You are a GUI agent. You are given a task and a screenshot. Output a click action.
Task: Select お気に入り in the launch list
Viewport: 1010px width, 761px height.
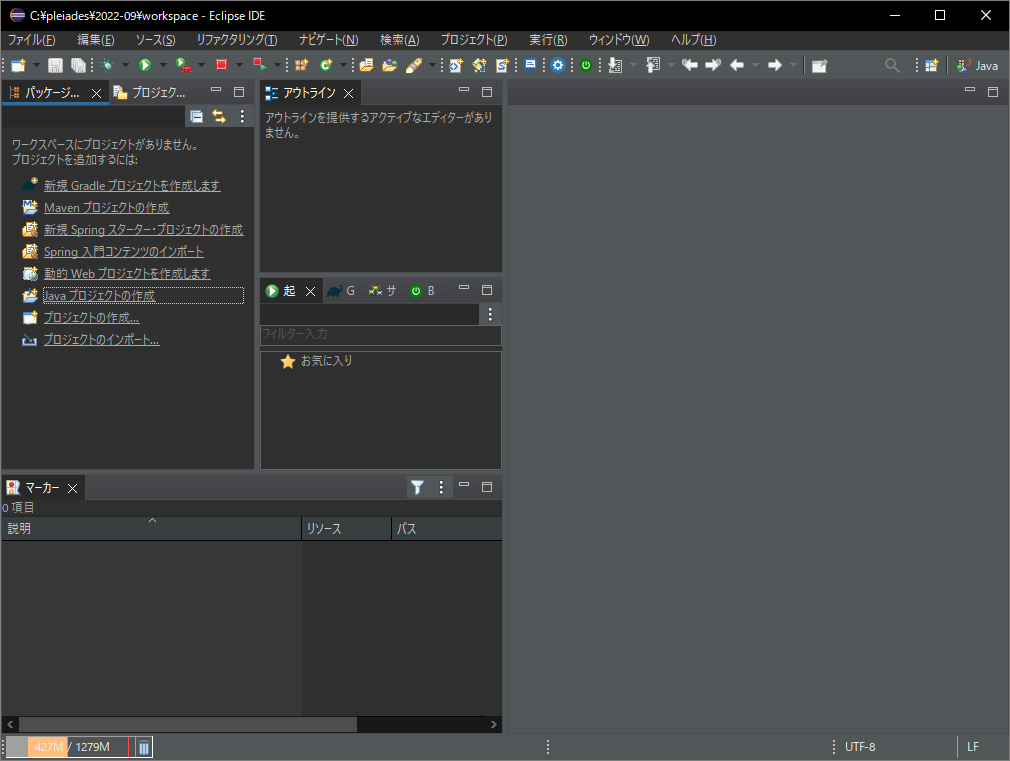coord(326,361)
